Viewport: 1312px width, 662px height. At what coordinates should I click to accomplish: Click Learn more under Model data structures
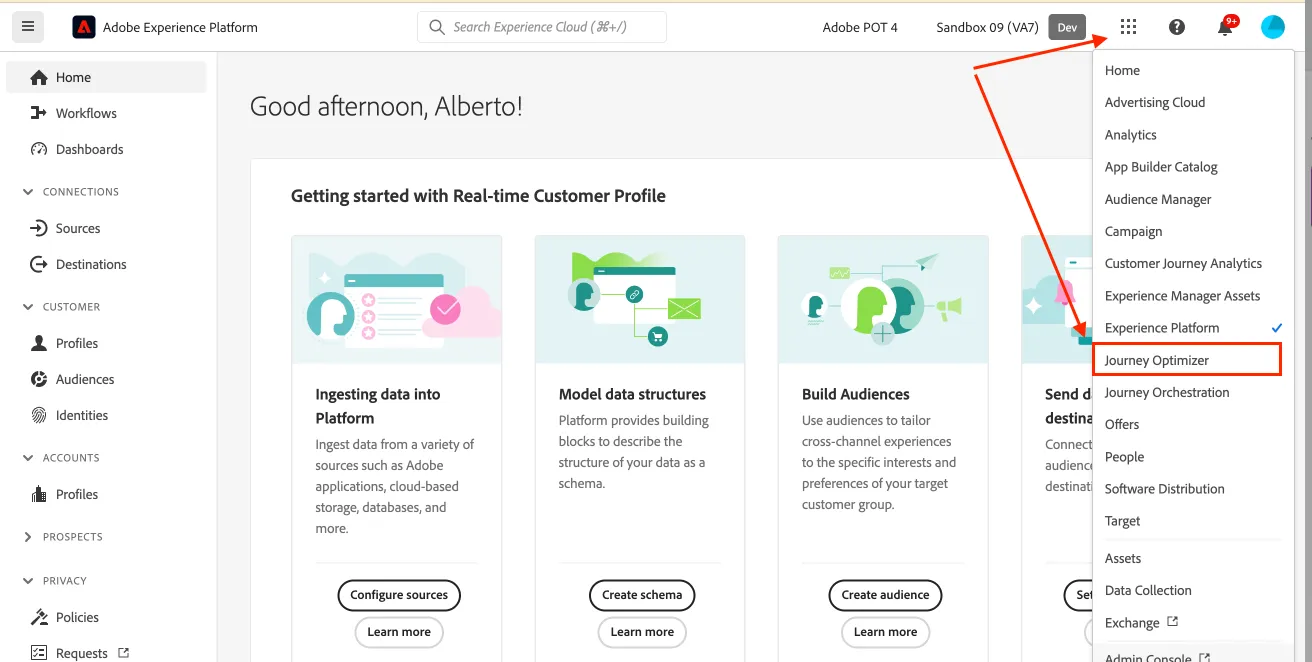coord(642,632)
